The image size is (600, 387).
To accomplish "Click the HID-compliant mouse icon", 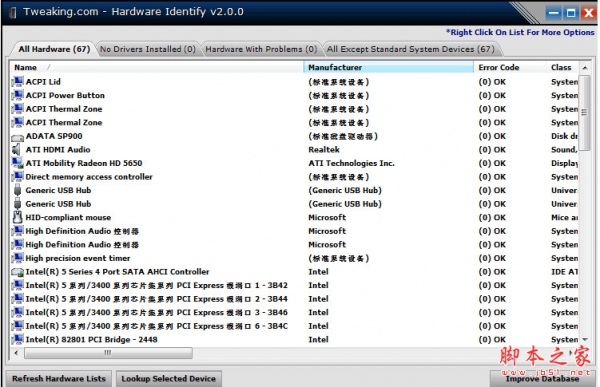I will [x=18, y=217].
